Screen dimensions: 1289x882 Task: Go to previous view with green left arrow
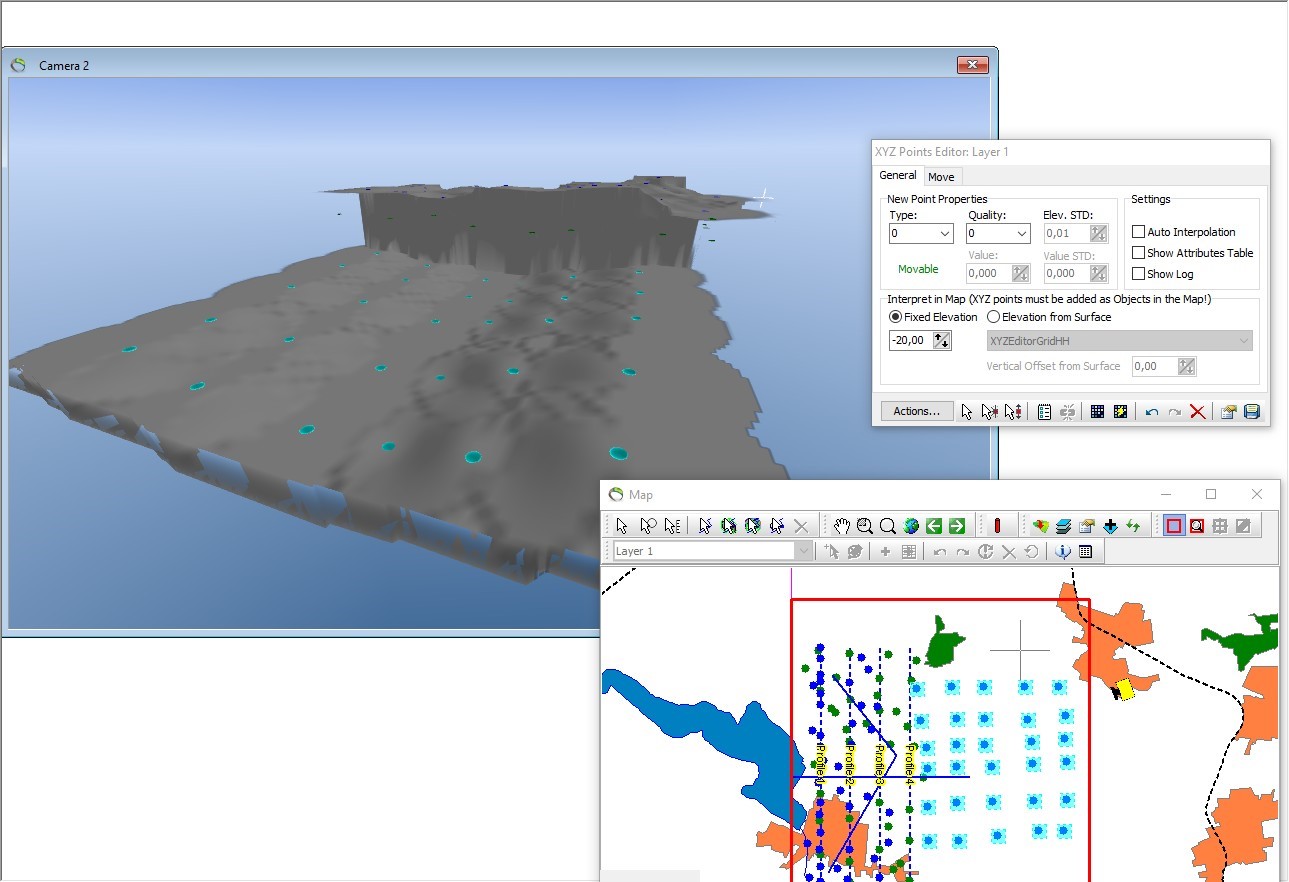tap(934, 526)
